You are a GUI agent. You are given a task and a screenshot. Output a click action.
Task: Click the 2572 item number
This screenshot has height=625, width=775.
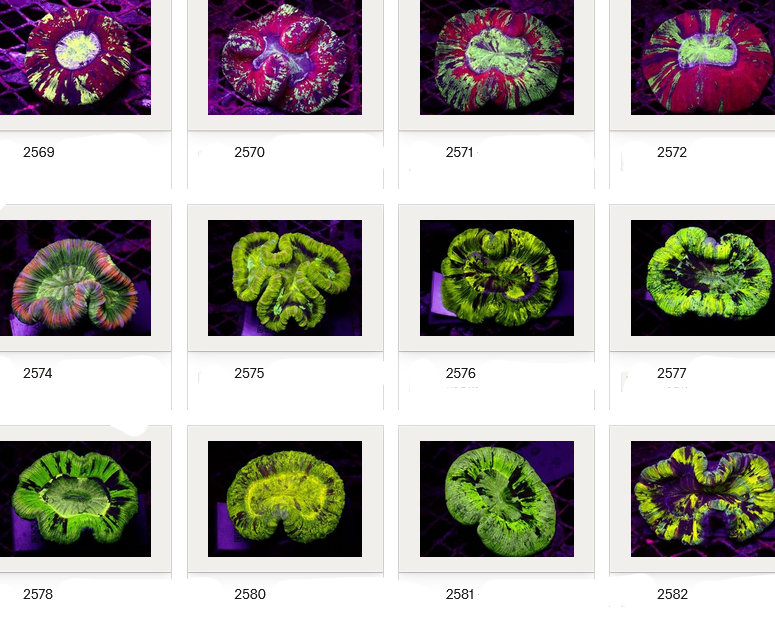click(672, 153)
